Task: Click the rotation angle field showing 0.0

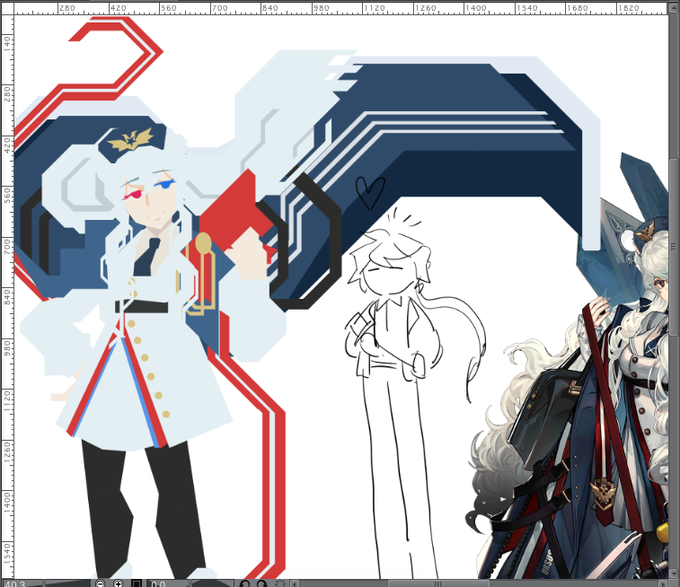Action: click(167, 584)
